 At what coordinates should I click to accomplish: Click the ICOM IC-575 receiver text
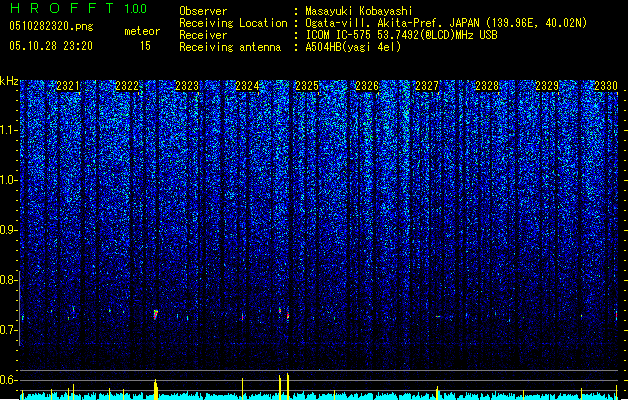401,35
